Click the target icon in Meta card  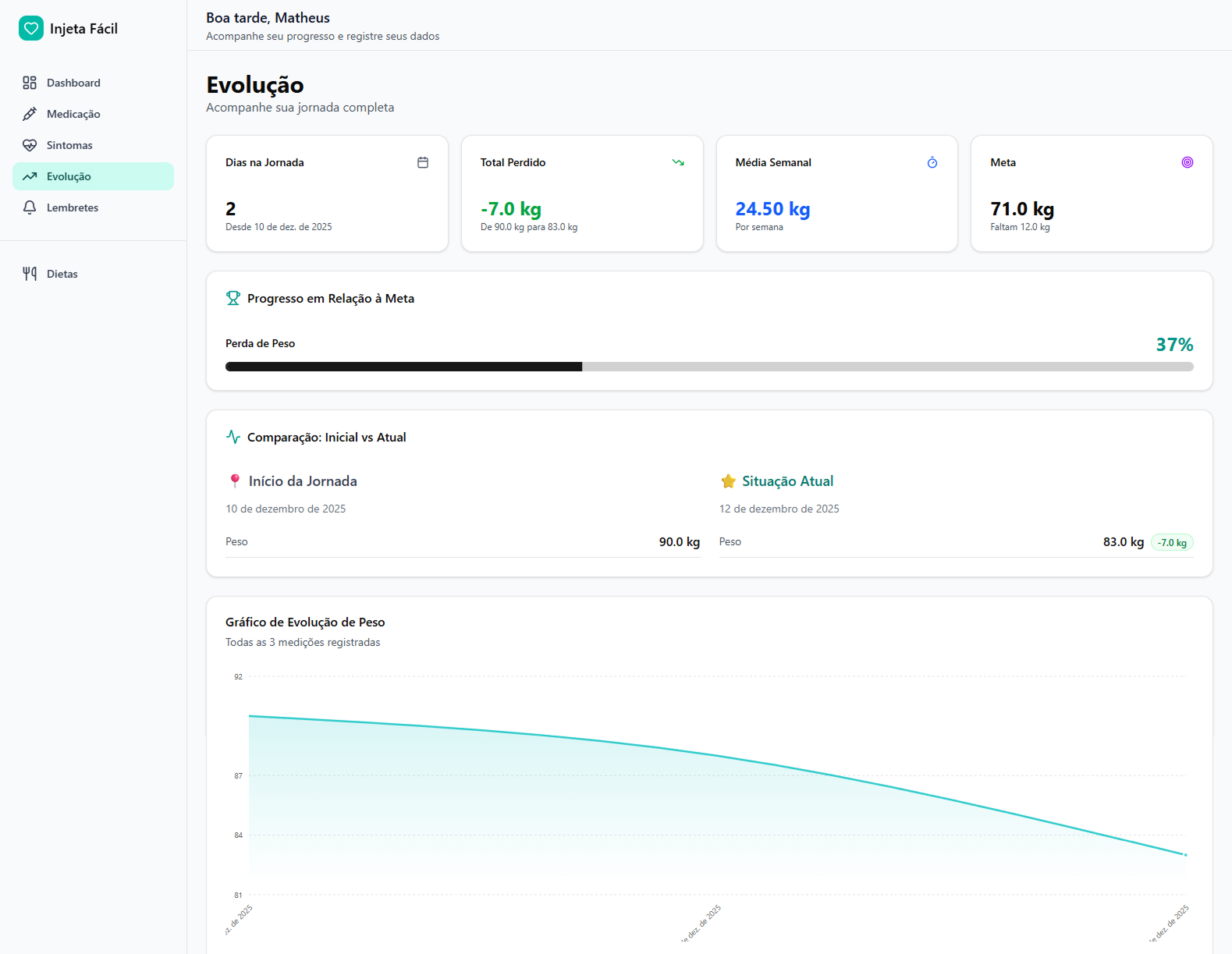[x=1187, y=162]
